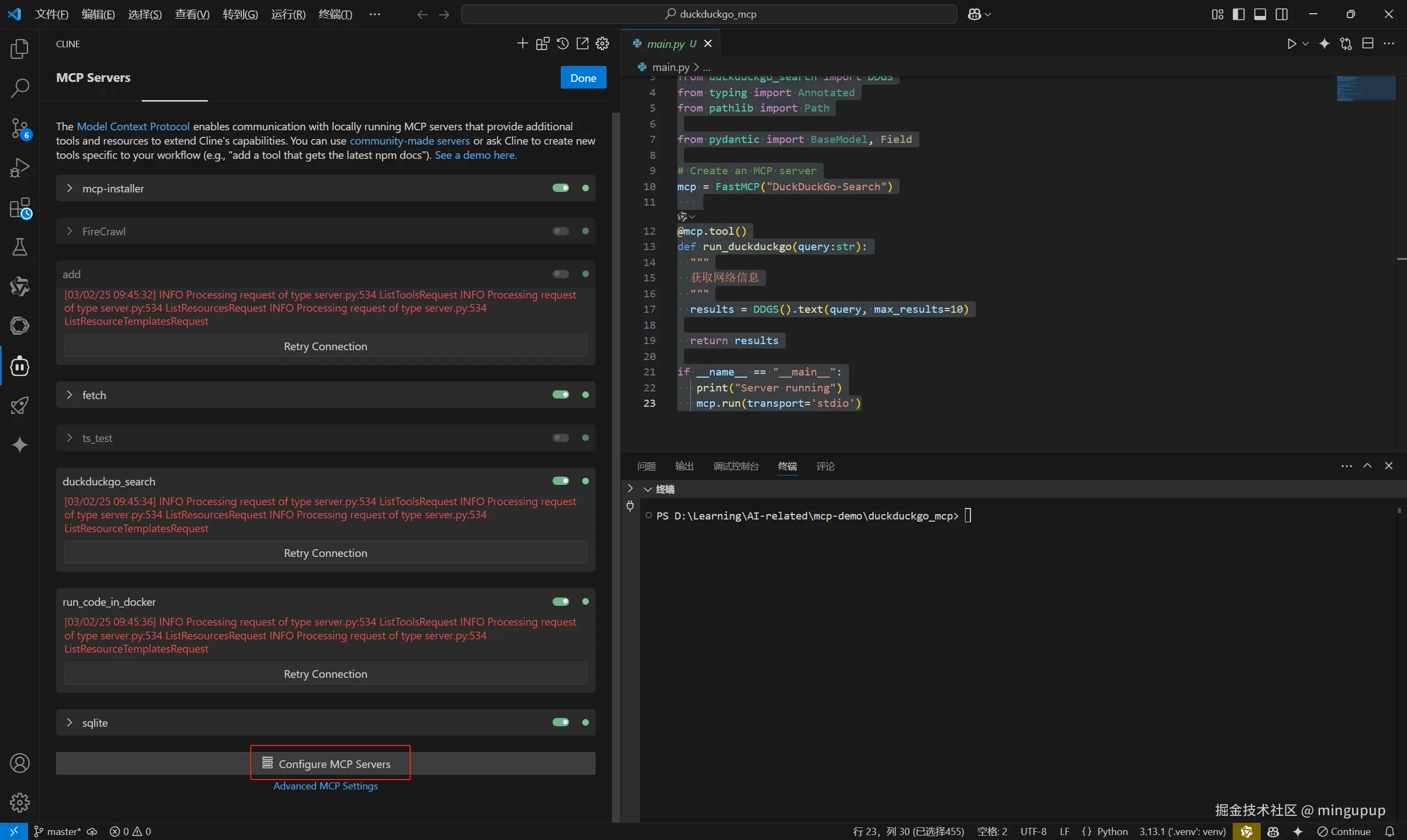The image size is (1407, 840).
Task: Disable the fetch server toggle
Action: tap(561, 395)
